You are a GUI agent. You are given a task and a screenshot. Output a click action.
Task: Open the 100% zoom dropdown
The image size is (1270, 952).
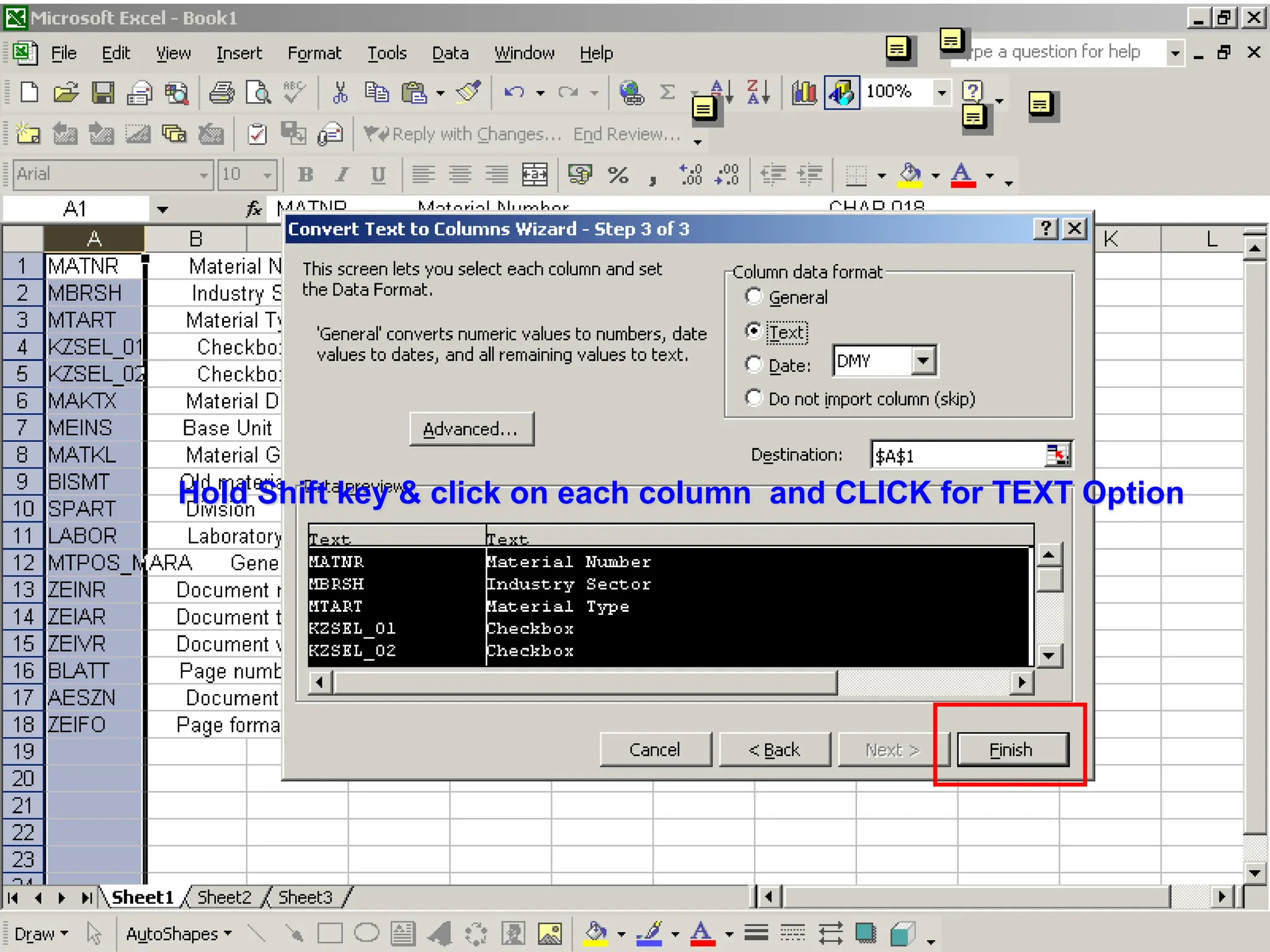(941, 93)
